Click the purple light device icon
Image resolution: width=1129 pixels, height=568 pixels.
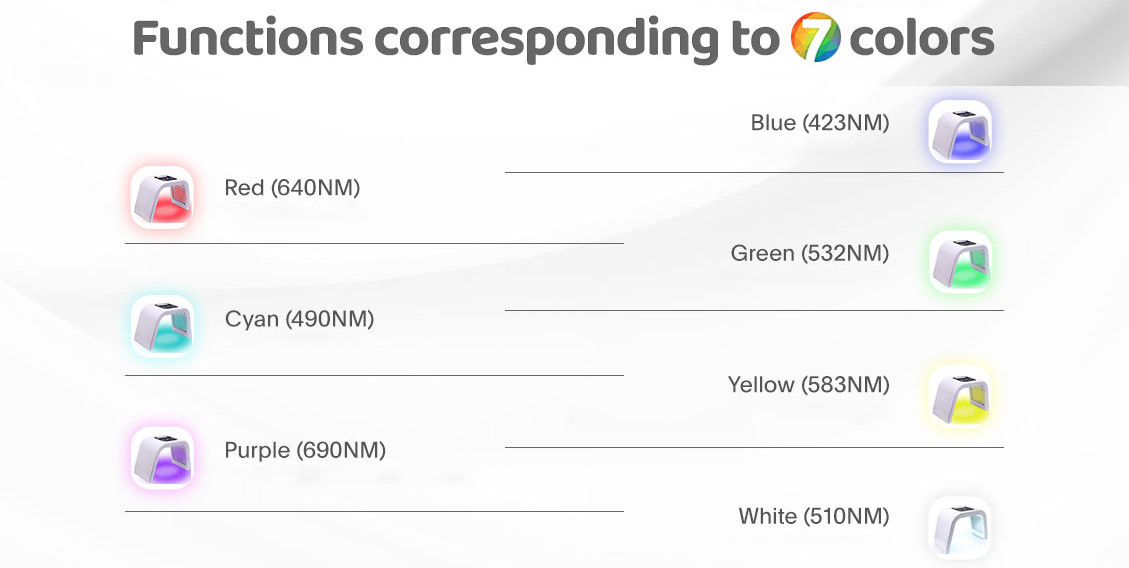162,458
